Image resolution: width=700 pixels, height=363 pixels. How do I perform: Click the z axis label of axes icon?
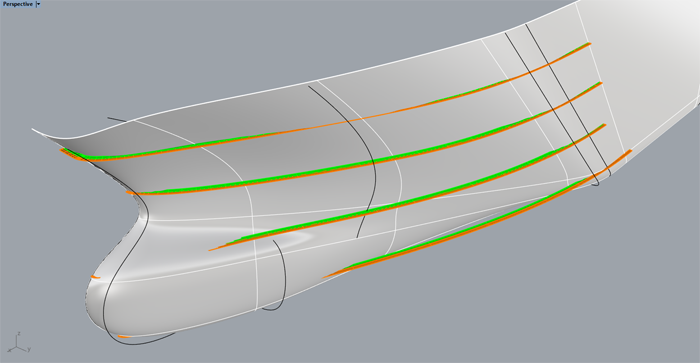point(19,333)
